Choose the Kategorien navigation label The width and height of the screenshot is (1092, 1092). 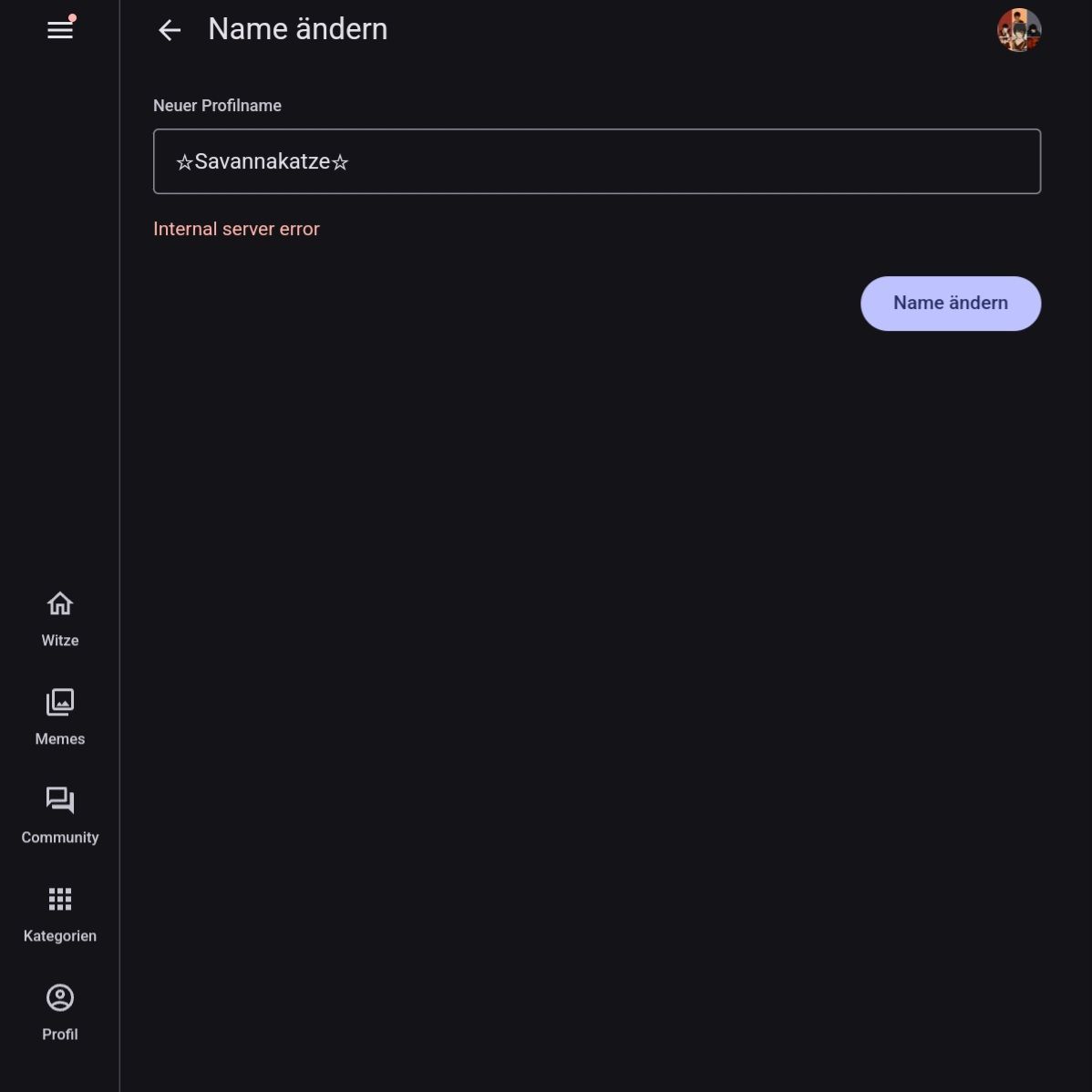point(60,936)
